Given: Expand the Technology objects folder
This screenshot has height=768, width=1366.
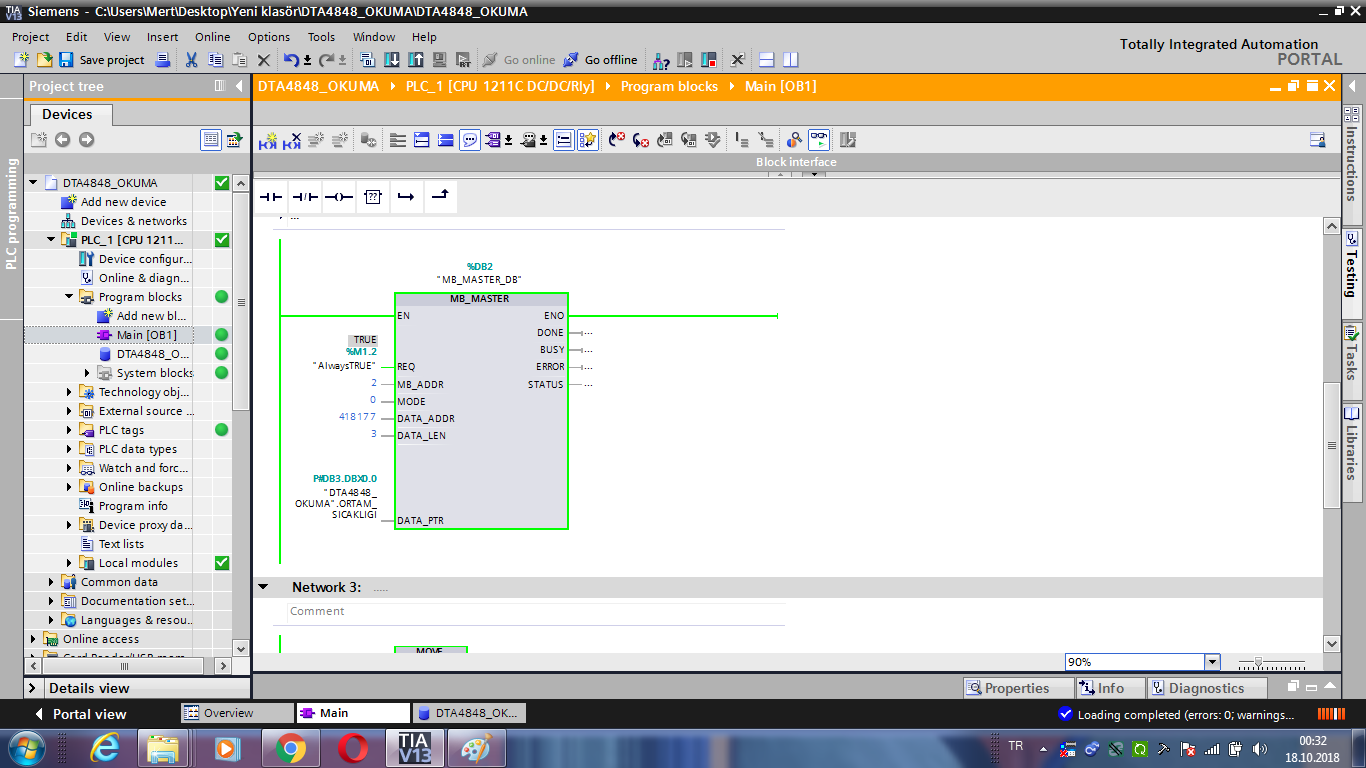Looking at the screenshot, I should click(x=69, y=392).
